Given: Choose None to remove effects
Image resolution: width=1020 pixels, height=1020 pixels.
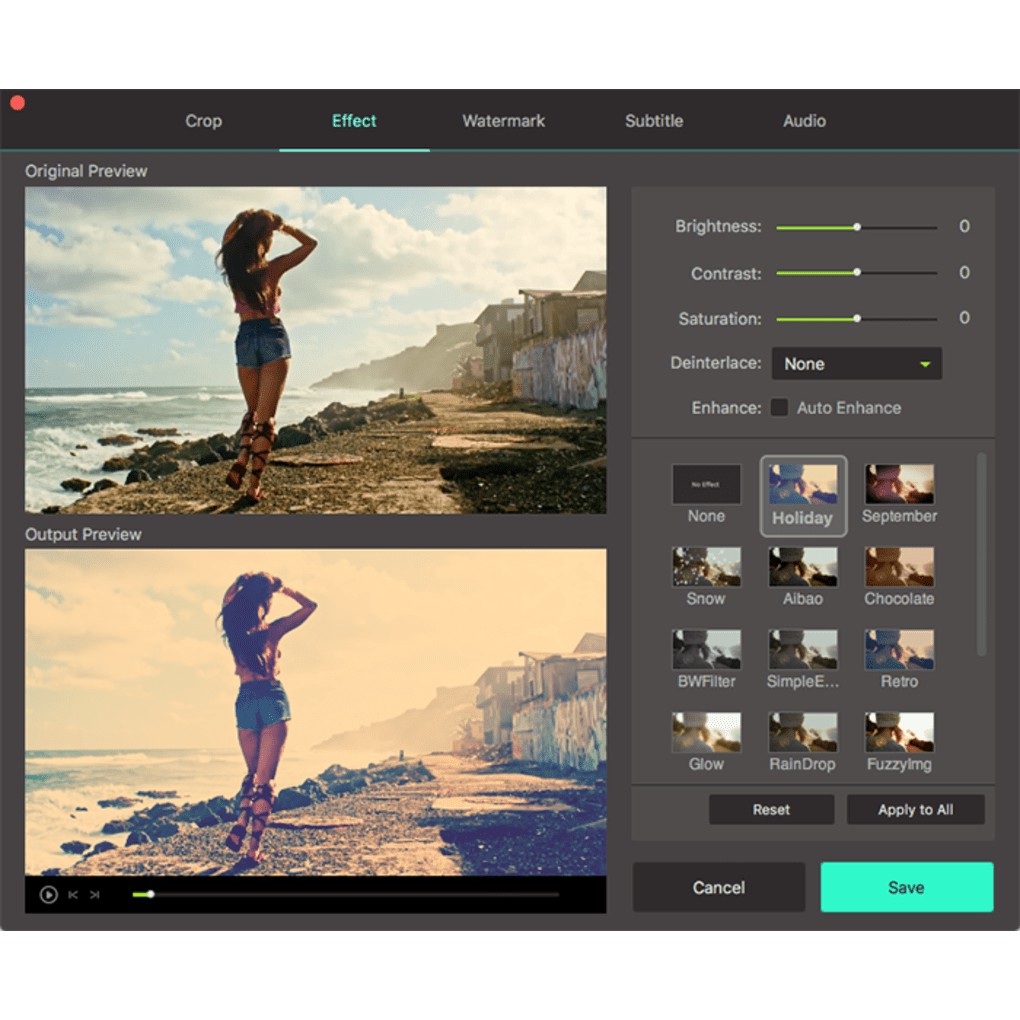Looking at the screenshot, I should click(706, 484).
